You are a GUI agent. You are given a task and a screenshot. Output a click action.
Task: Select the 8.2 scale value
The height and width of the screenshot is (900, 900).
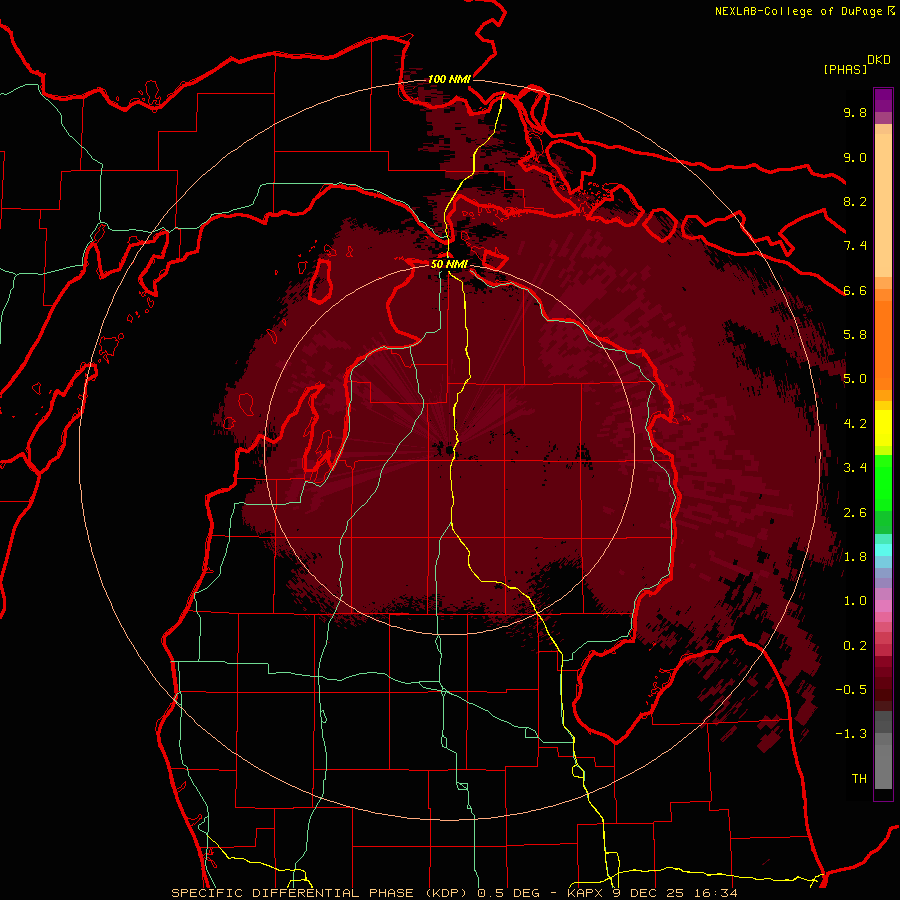click(855, 201)
